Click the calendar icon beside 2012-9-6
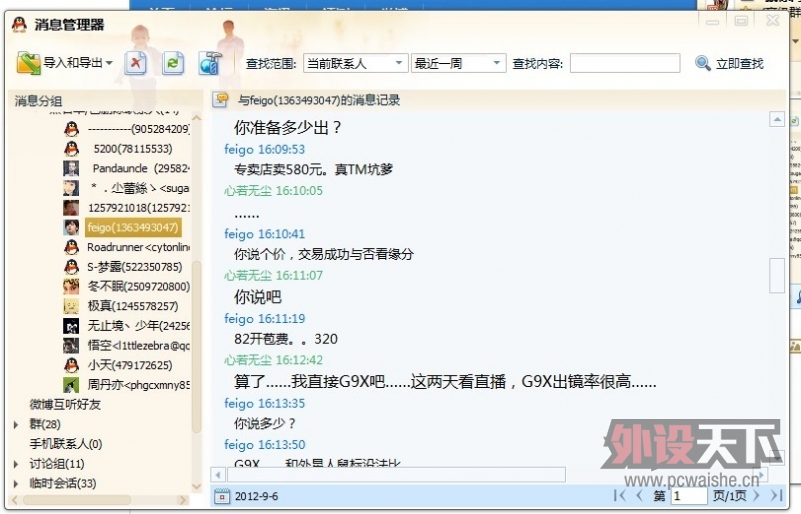Screen dimensions: 801x514 [222, 496]
